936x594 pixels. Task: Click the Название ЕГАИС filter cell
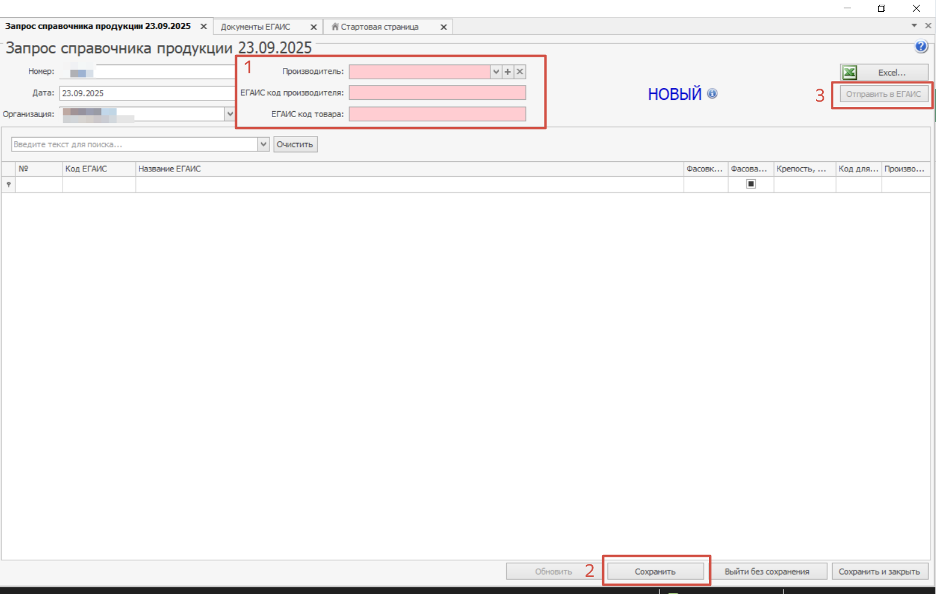pyautogui.click(x=409, y=184)
